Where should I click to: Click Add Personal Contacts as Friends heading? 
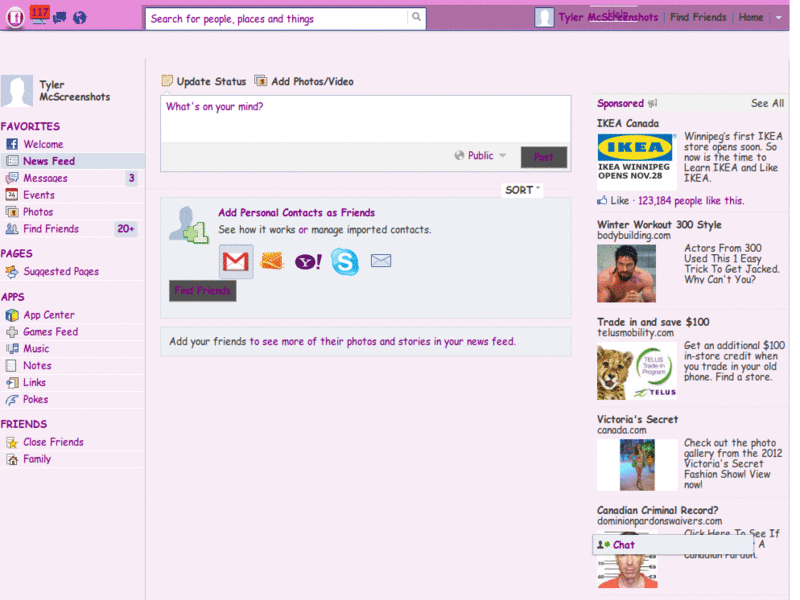296,213
